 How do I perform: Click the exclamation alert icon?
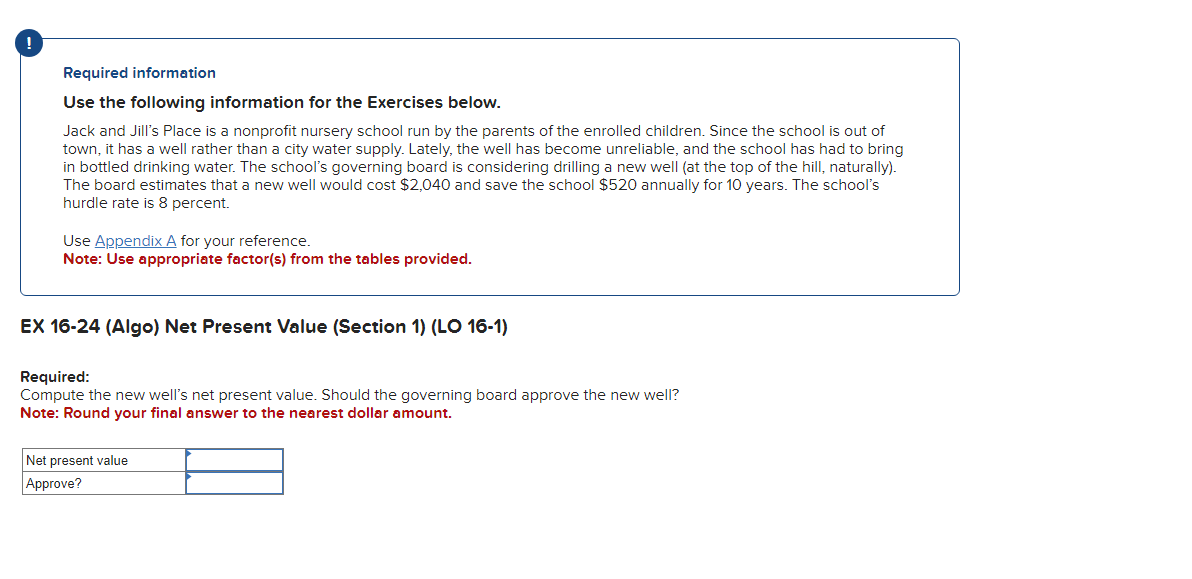coord(29,43)
